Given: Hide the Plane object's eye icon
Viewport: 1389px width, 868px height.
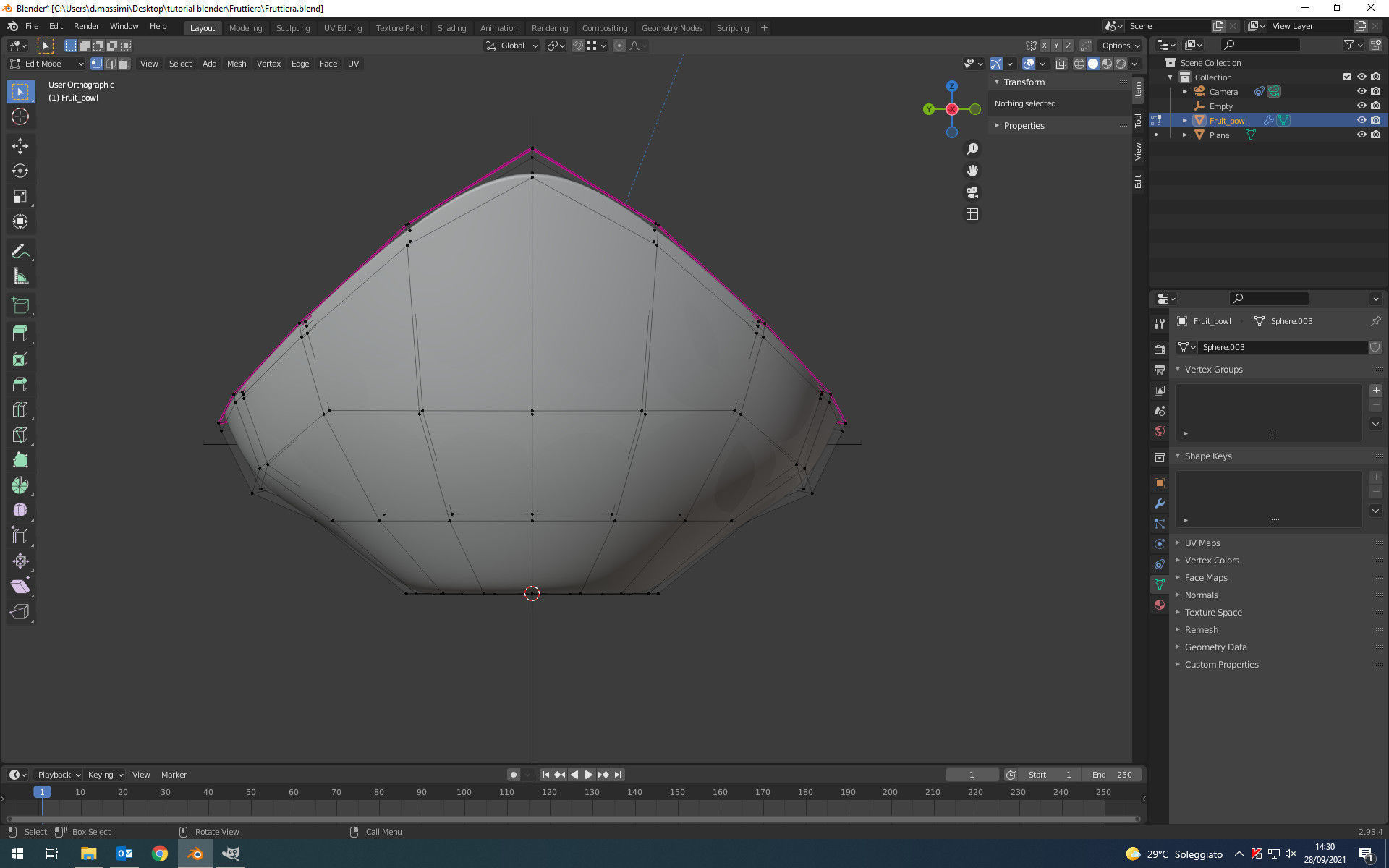Looking at the screenshot, I should pos(1361,135).
